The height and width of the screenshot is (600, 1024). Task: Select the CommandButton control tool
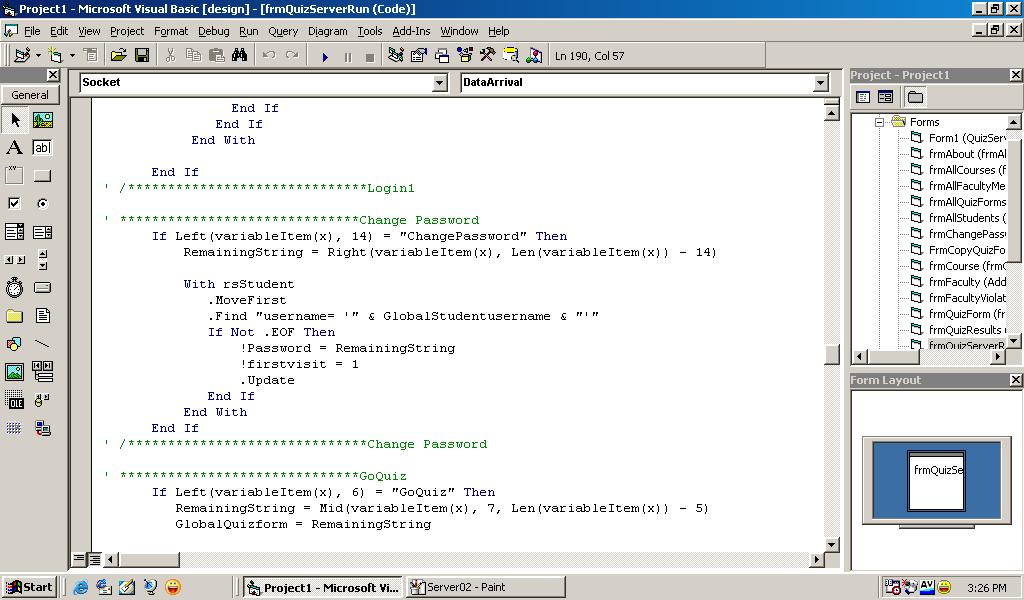42,176
